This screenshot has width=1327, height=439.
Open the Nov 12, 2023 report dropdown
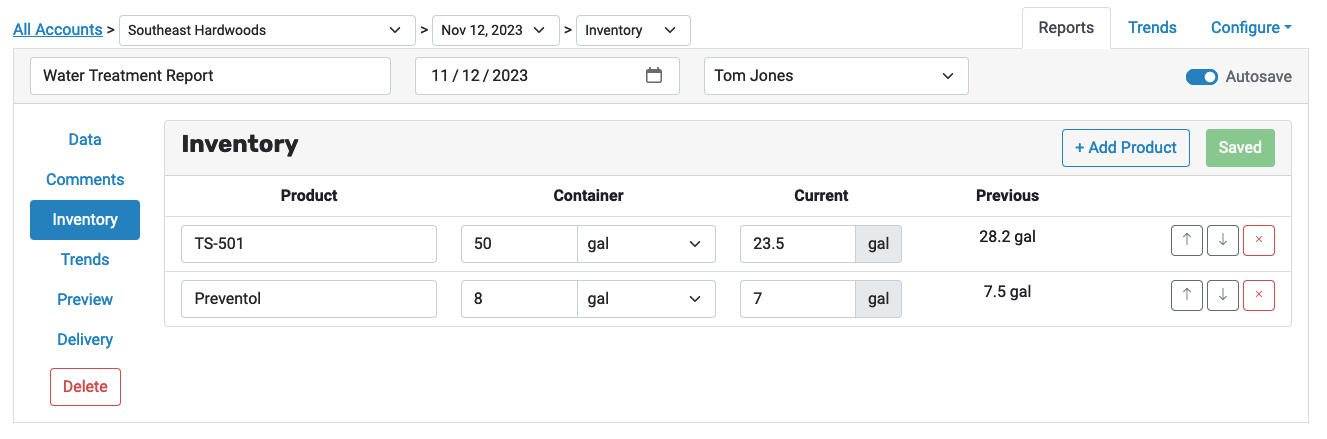[495, 30]
